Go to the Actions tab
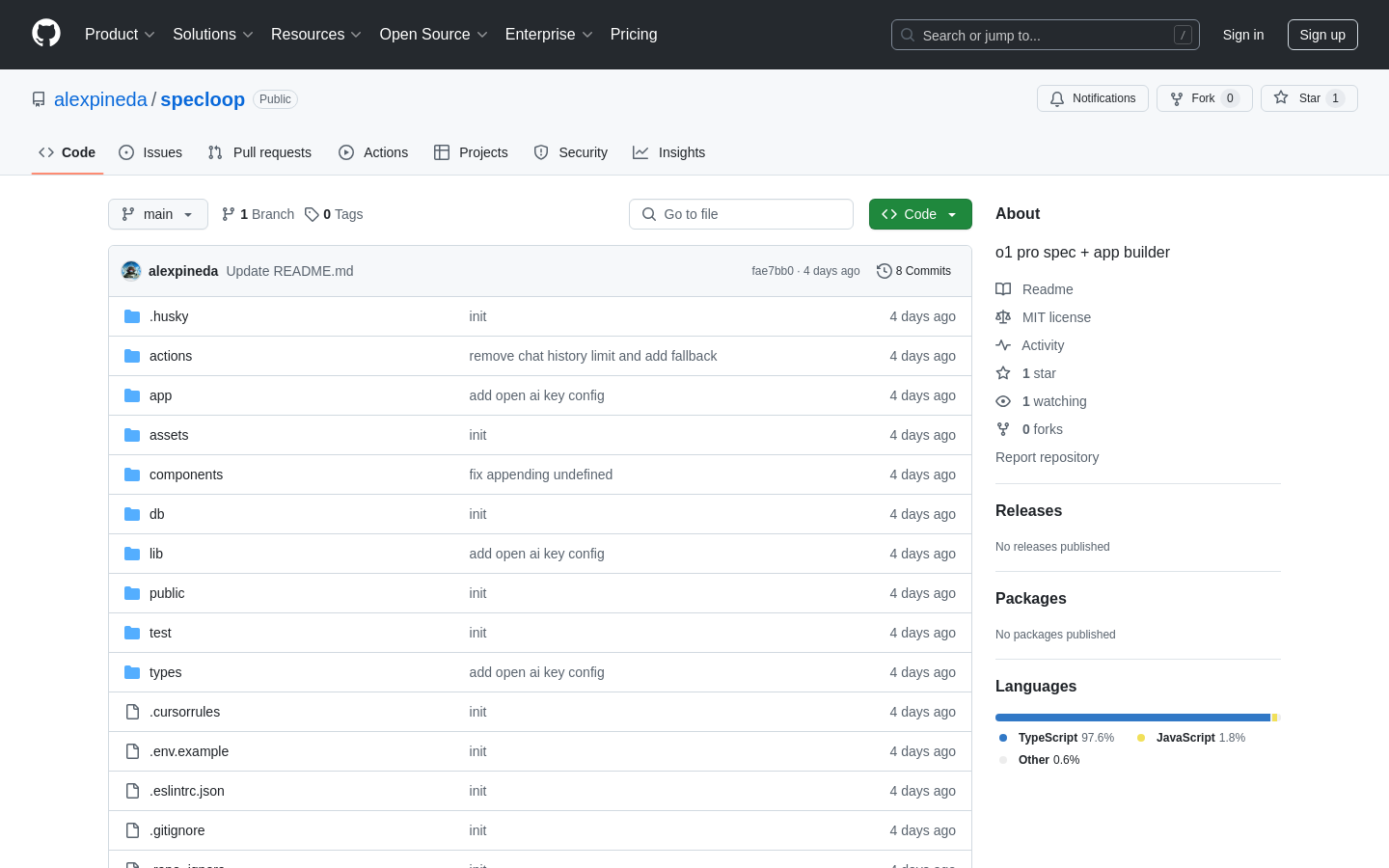Screen dimensions: 1389x868 point(373,152)
